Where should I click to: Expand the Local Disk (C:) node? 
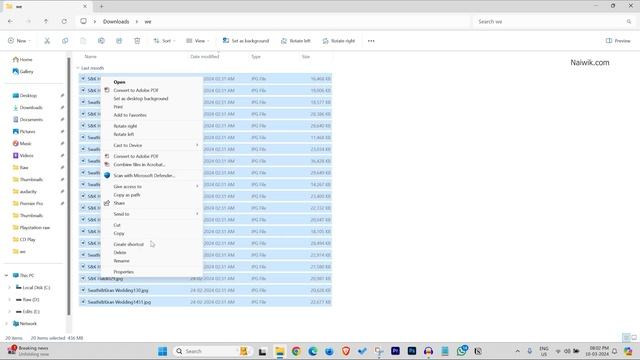10,288
